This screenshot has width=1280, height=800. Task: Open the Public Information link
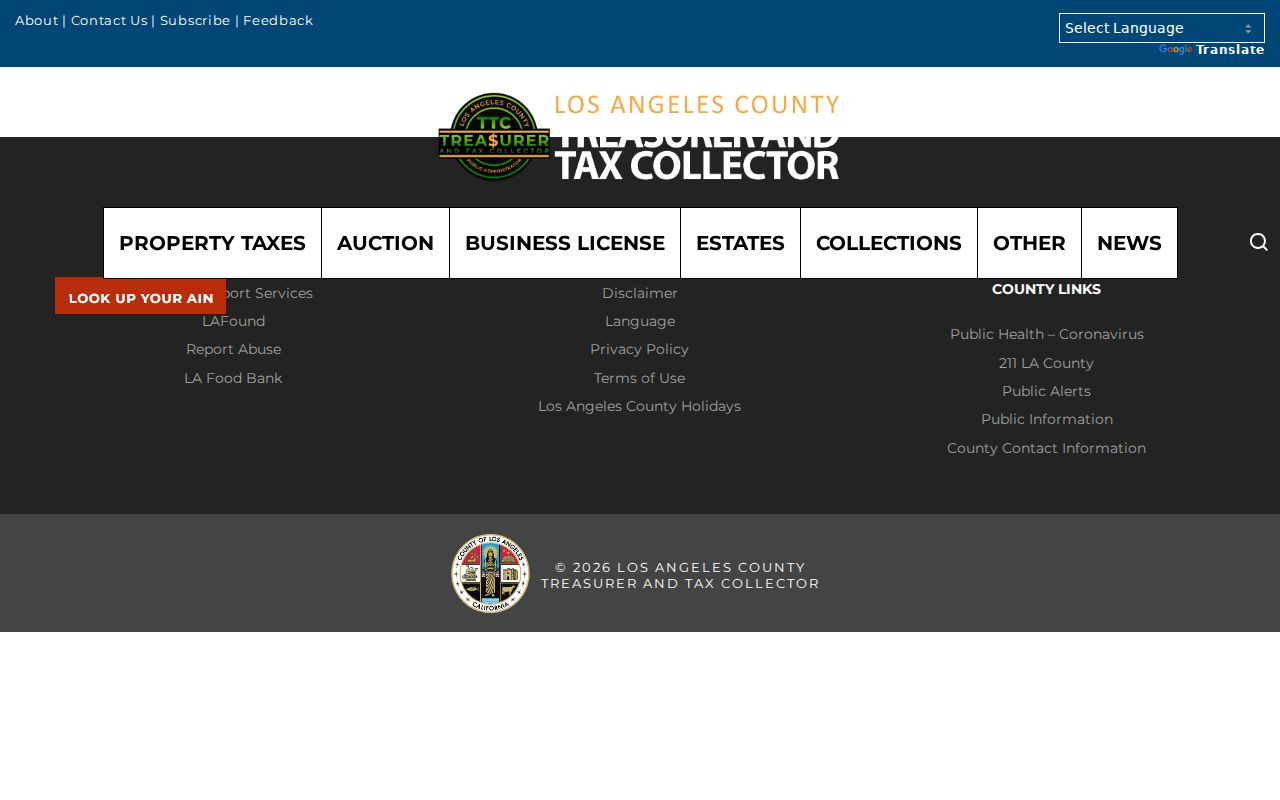coord(1047,419)
